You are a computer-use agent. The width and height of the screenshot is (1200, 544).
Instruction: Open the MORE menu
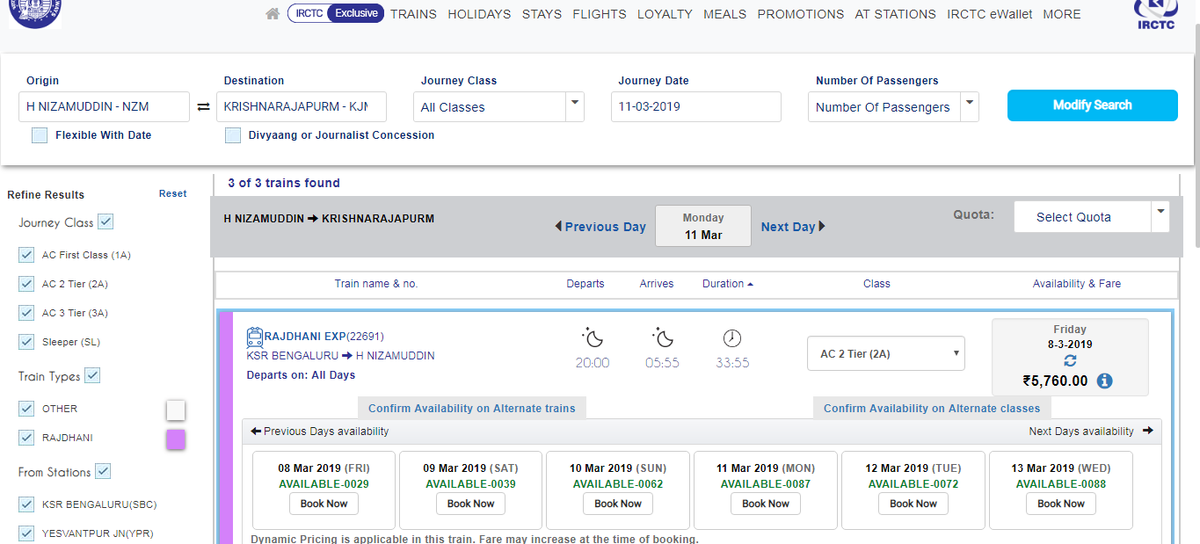(1061, 14)
